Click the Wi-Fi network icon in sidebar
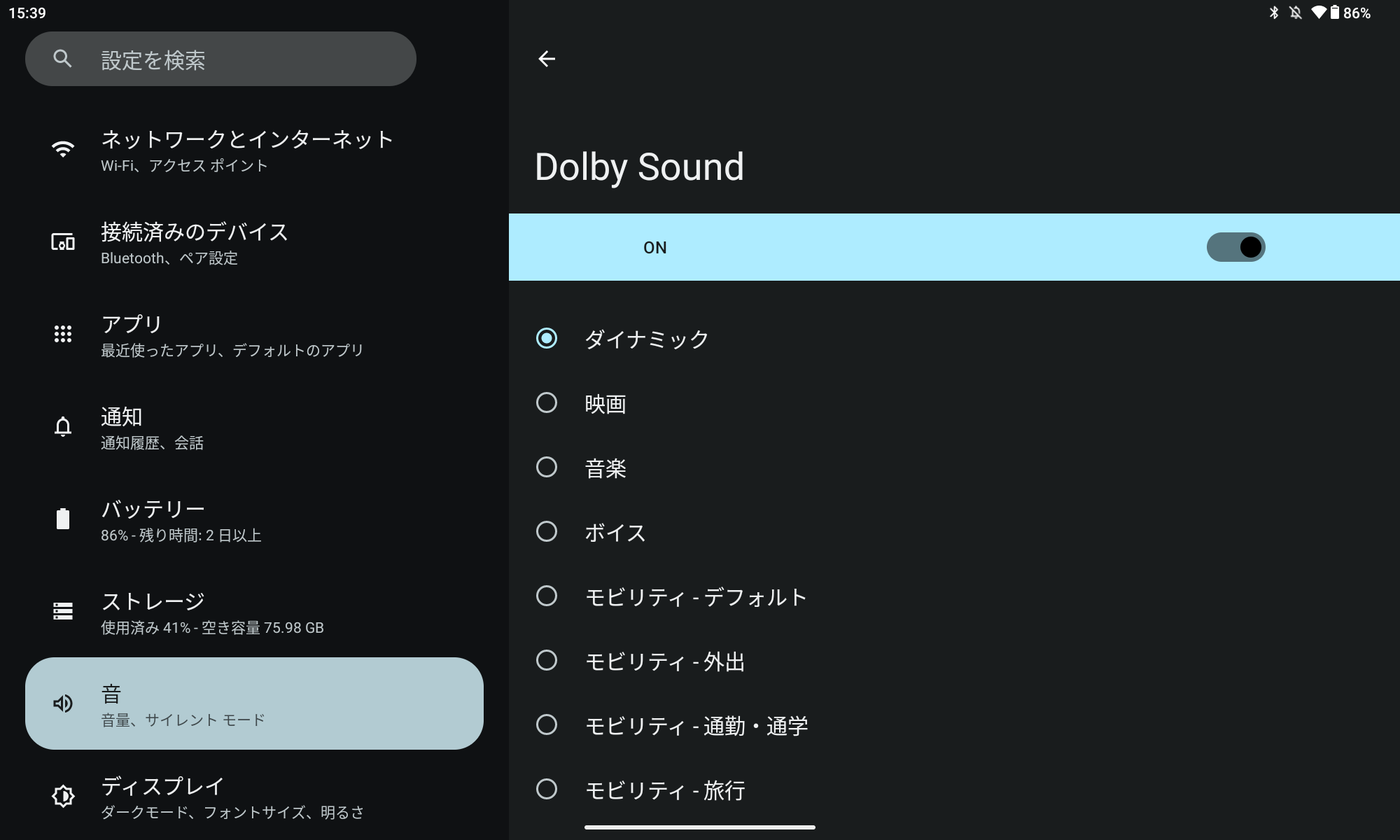 (x=63, y=149)
